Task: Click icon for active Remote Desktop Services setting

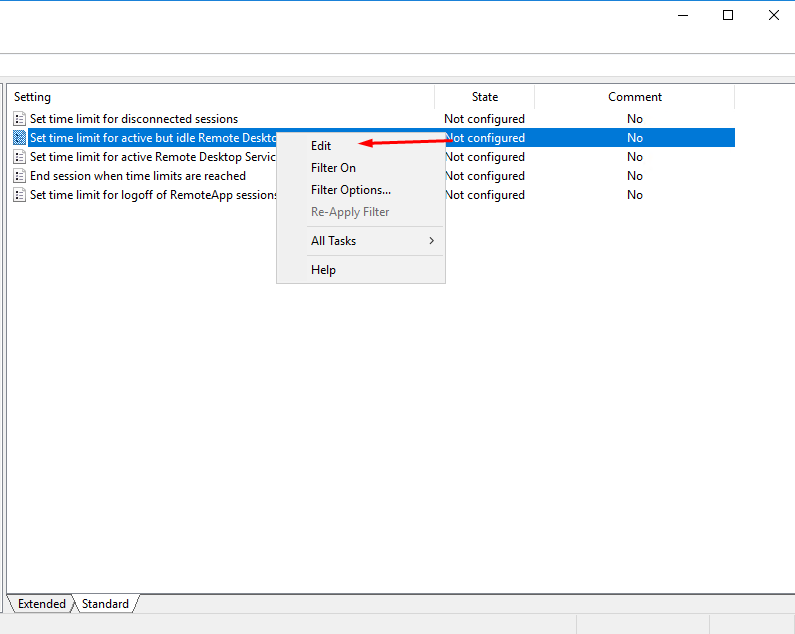Action: coord(19,157)
